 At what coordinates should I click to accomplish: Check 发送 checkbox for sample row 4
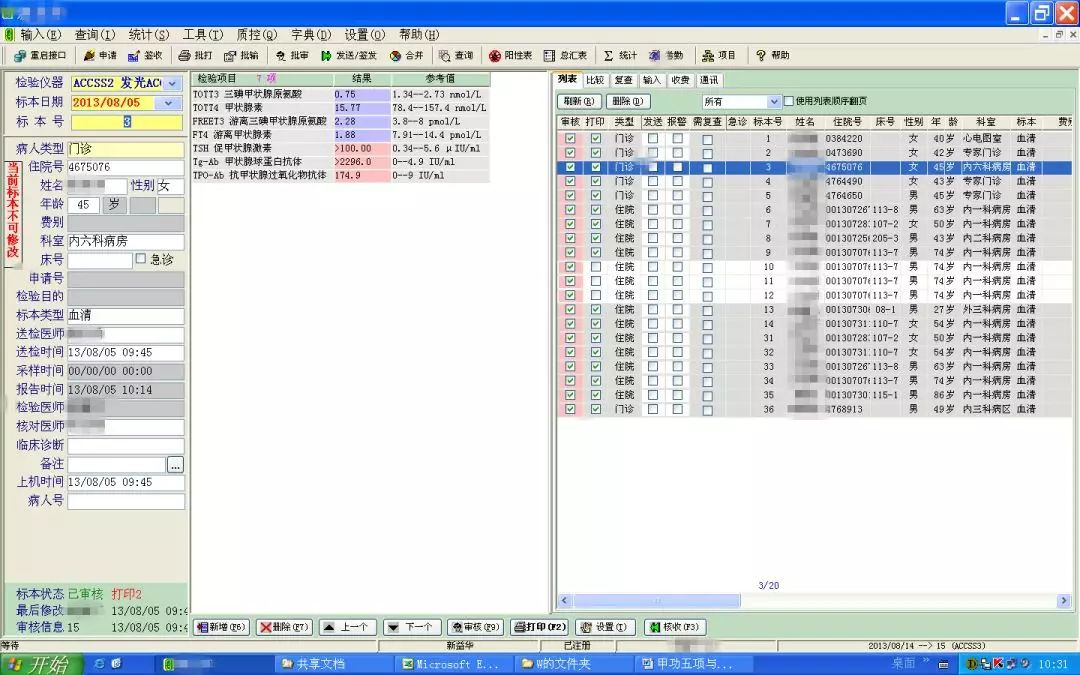[x=653, y=181]
